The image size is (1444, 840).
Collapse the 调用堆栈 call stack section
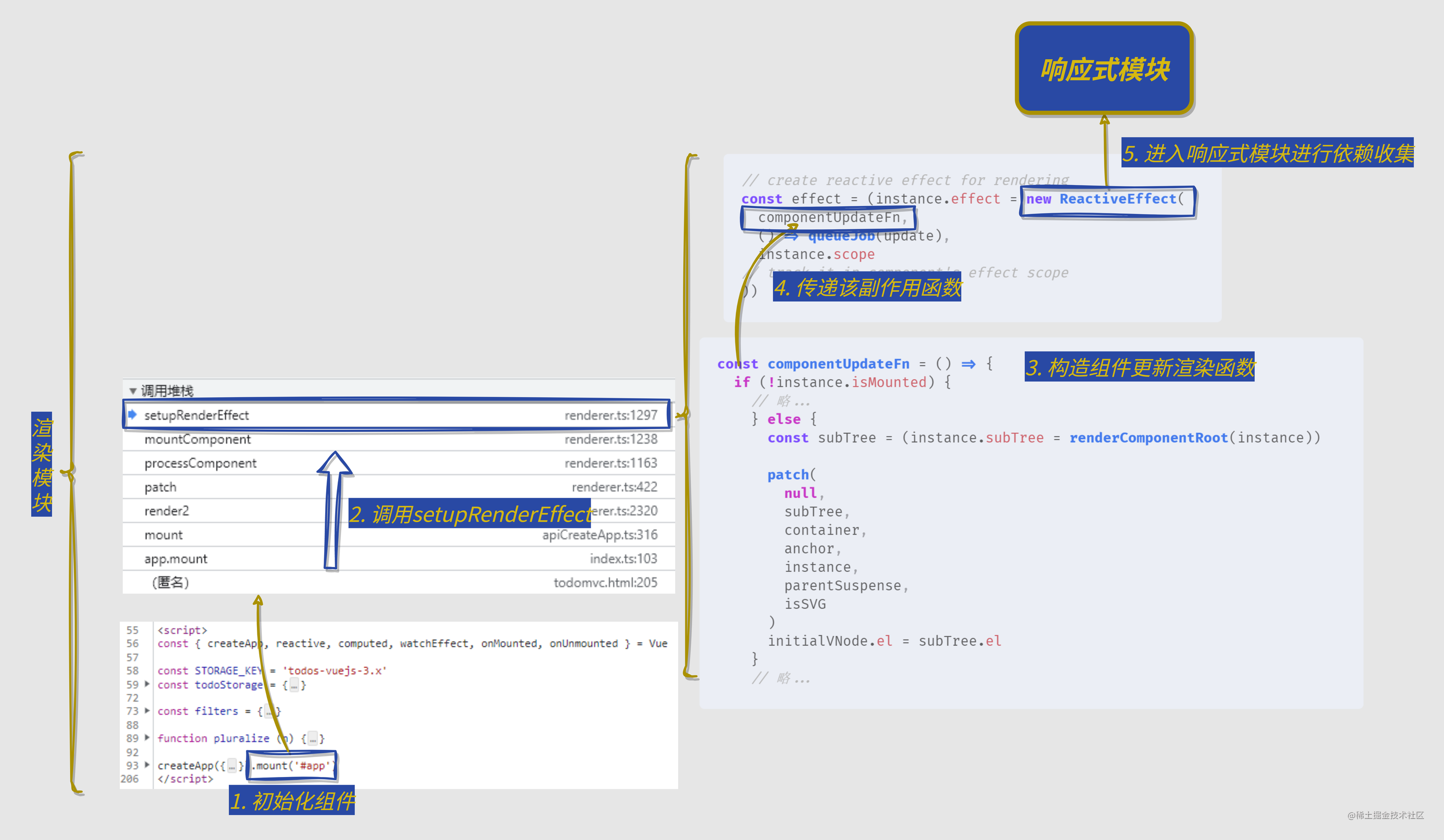tap(133, 391)
